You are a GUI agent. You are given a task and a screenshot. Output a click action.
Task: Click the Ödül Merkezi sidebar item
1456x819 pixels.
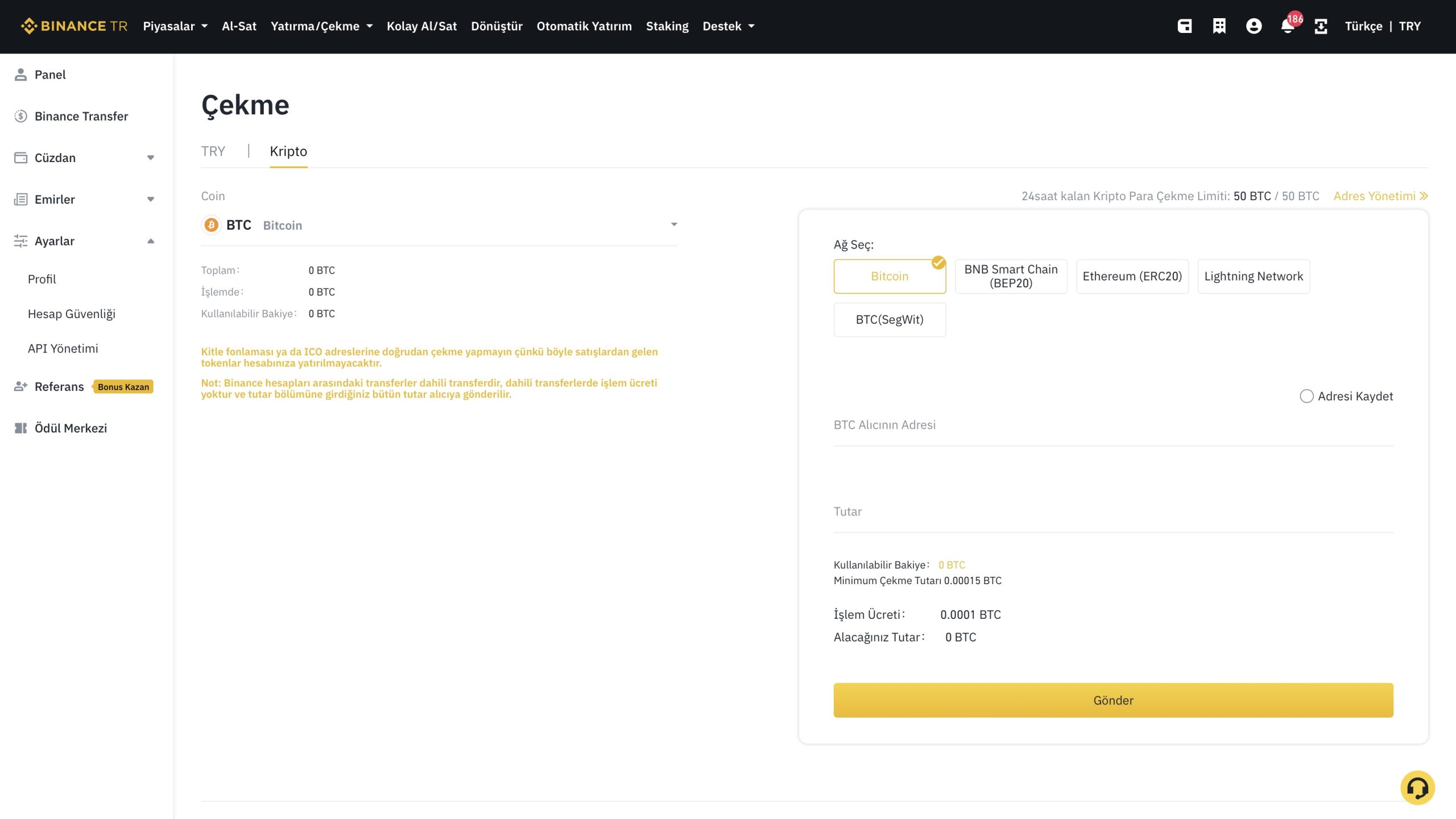71,428
